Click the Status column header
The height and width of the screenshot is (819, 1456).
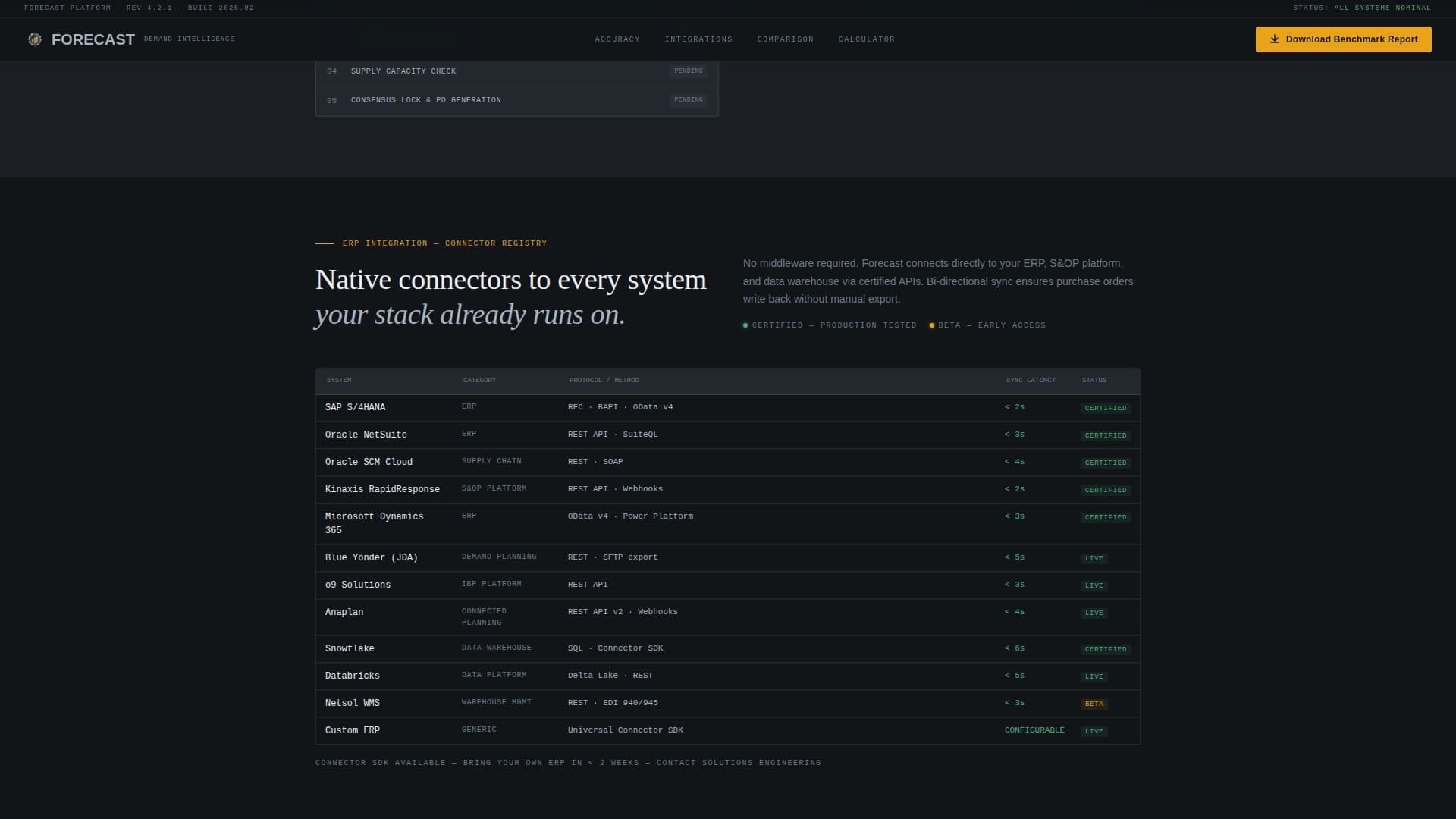(1094, 380)
